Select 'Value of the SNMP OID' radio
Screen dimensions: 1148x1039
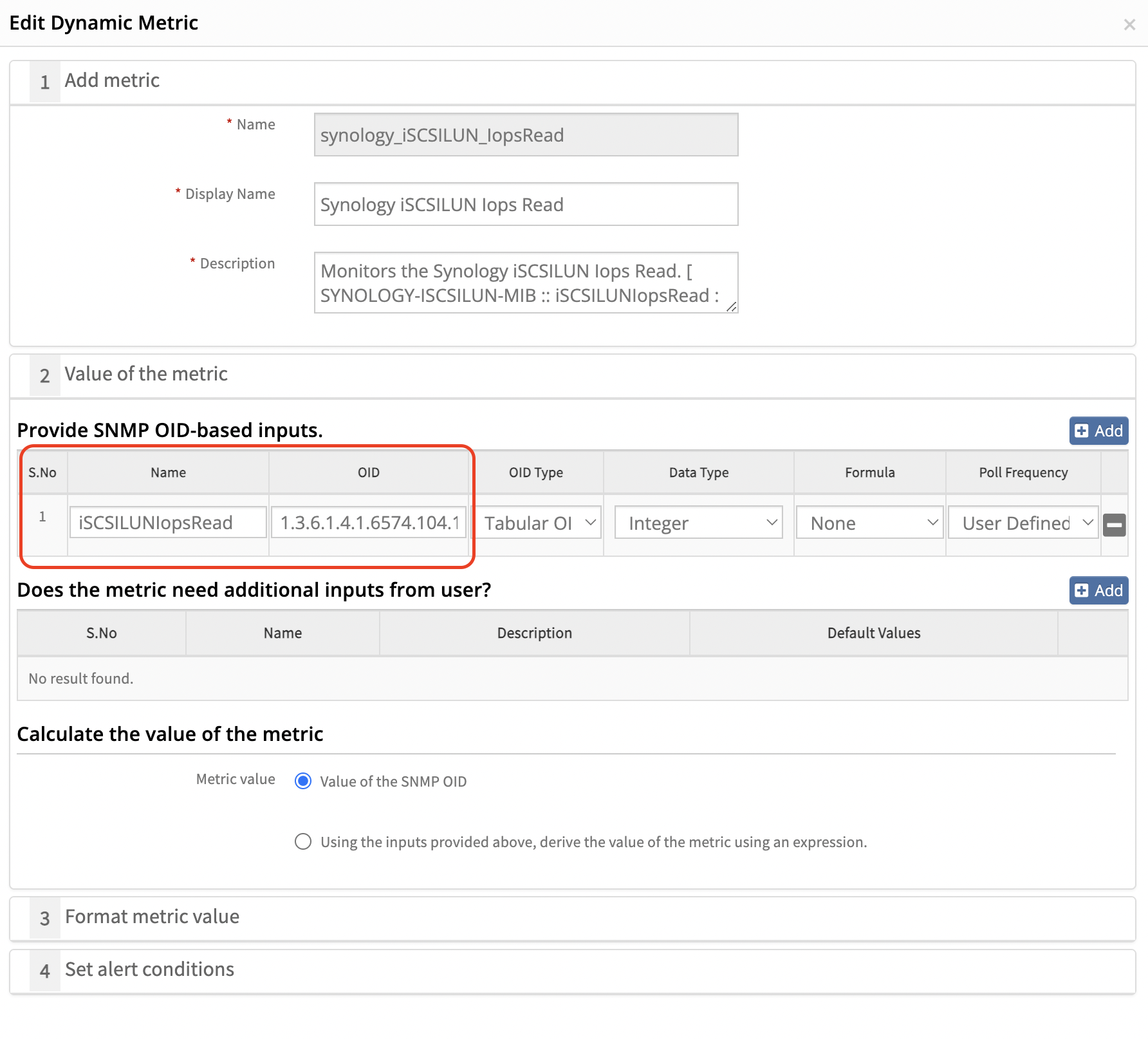click(303, 781)
